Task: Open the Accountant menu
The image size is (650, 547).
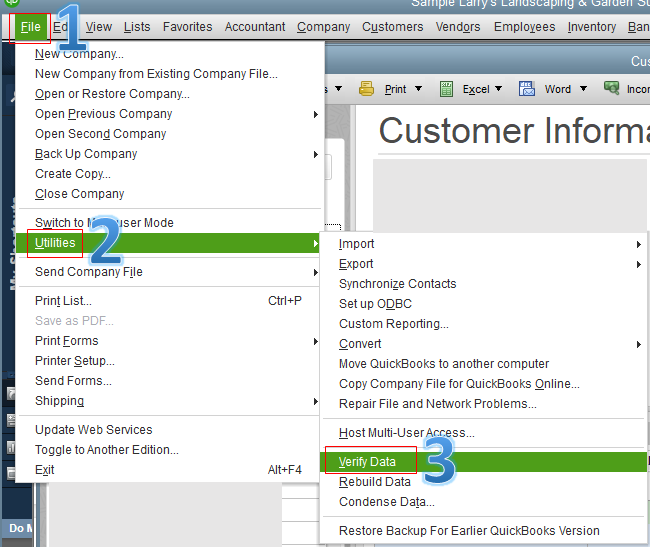Action: click(255, 27)
